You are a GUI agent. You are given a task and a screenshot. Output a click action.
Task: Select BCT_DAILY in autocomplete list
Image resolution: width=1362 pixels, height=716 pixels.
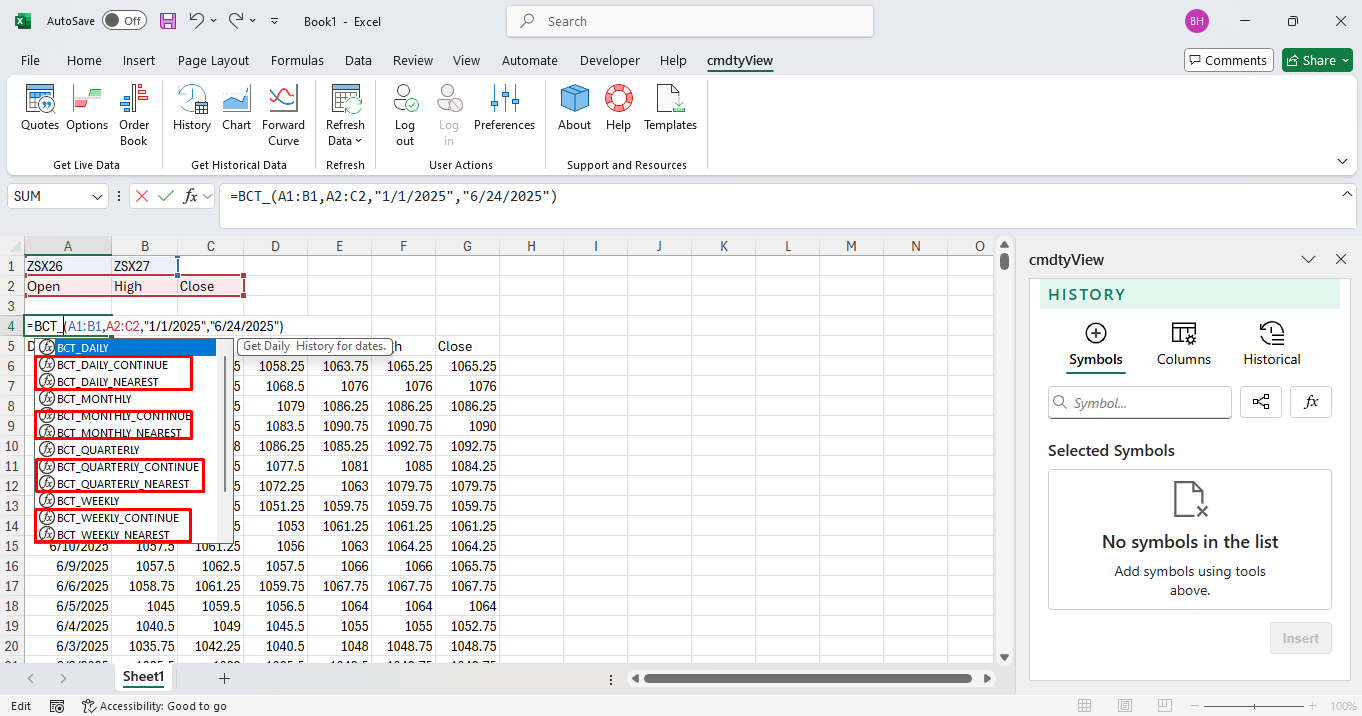tap(125, 348)
